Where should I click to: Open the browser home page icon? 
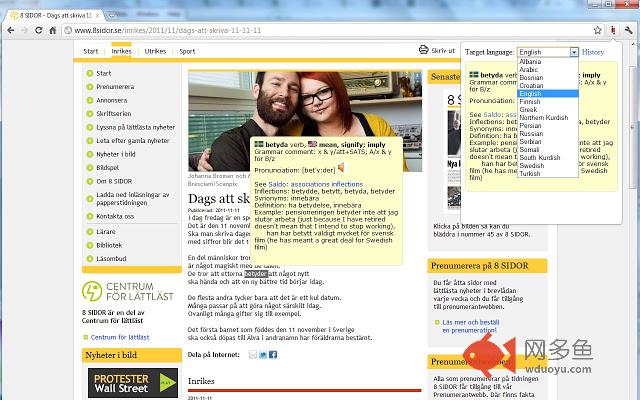(x=53, y=30)
